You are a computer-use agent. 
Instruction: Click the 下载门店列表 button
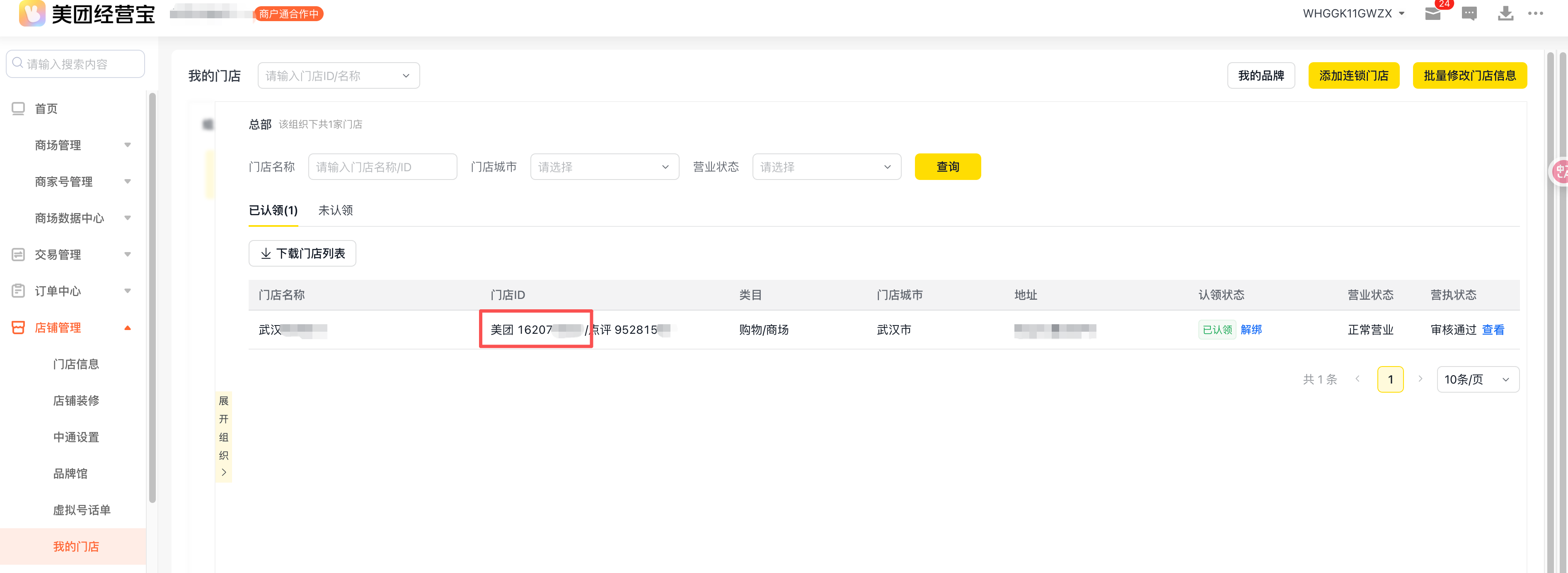[x=302, y=253]
